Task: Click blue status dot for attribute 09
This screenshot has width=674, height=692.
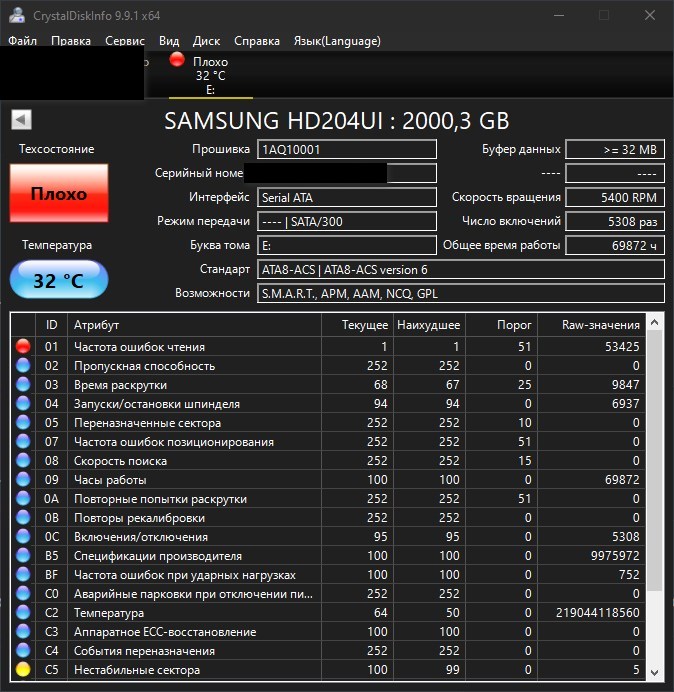Action: click(x=23, y=479)
